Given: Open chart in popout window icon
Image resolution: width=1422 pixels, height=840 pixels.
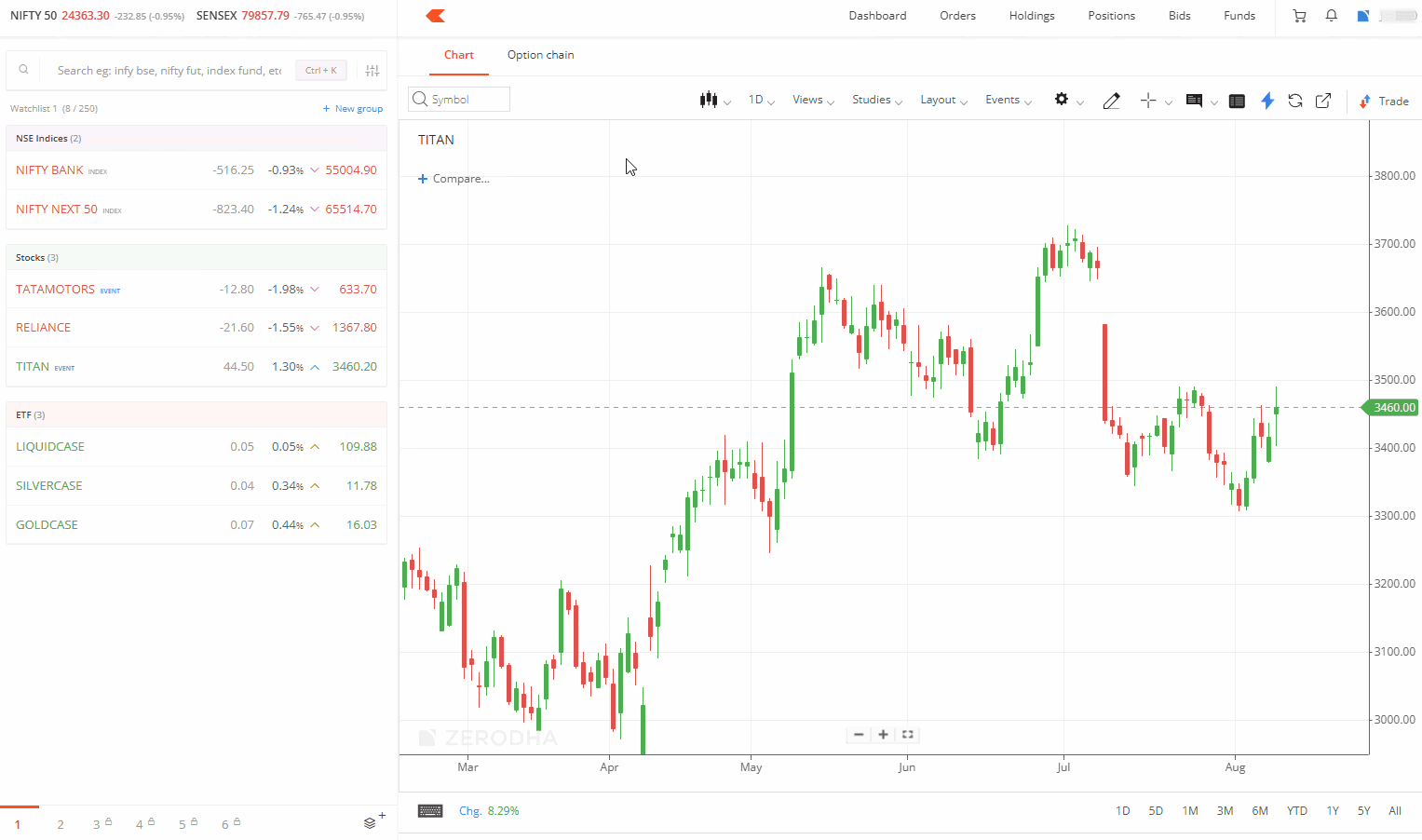Looking at the screenshot, I should pyautogui.click(x=1323, y=101).
